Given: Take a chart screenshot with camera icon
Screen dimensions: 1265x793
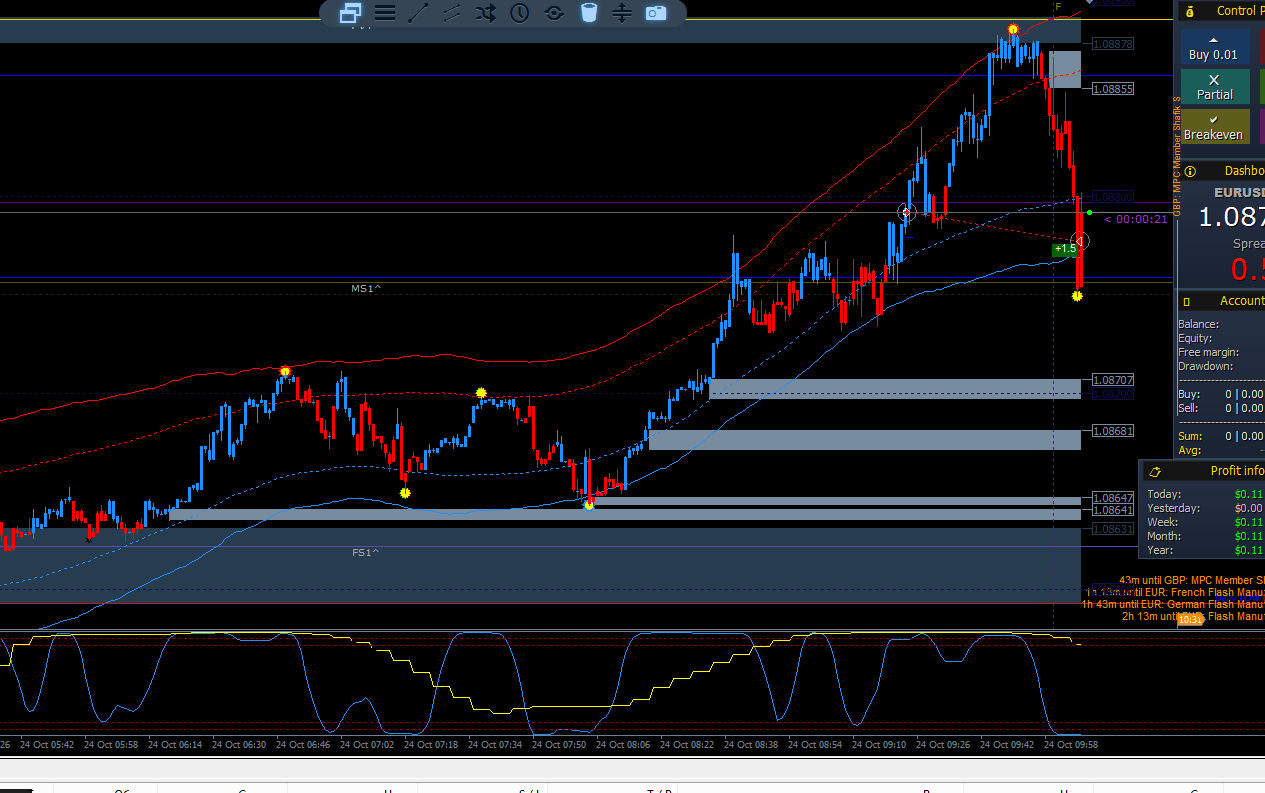Looking at the screenshot, I should click(656, 13).
